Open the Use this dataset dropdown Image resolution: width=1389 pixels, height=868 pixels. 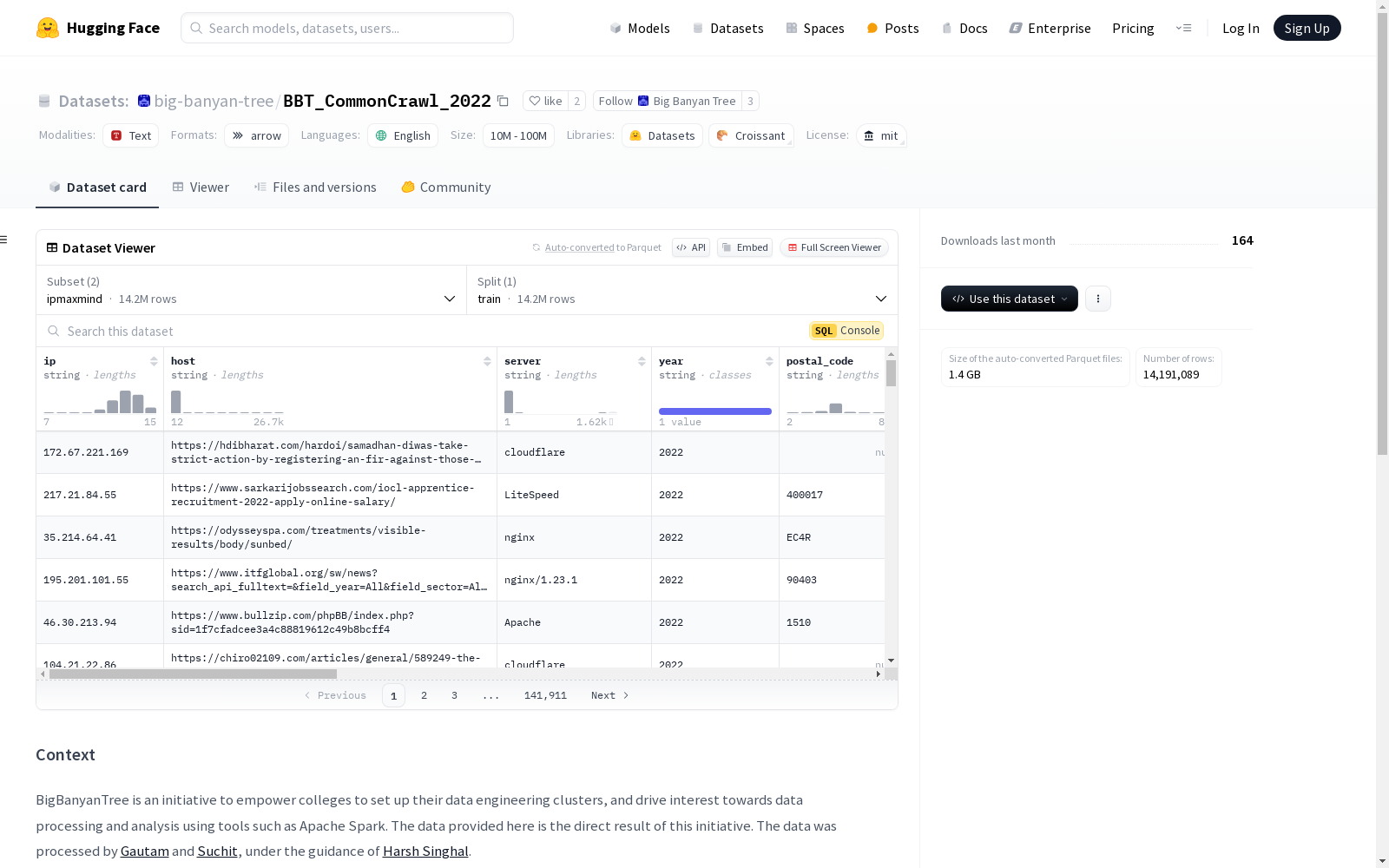pos(1009,299)
